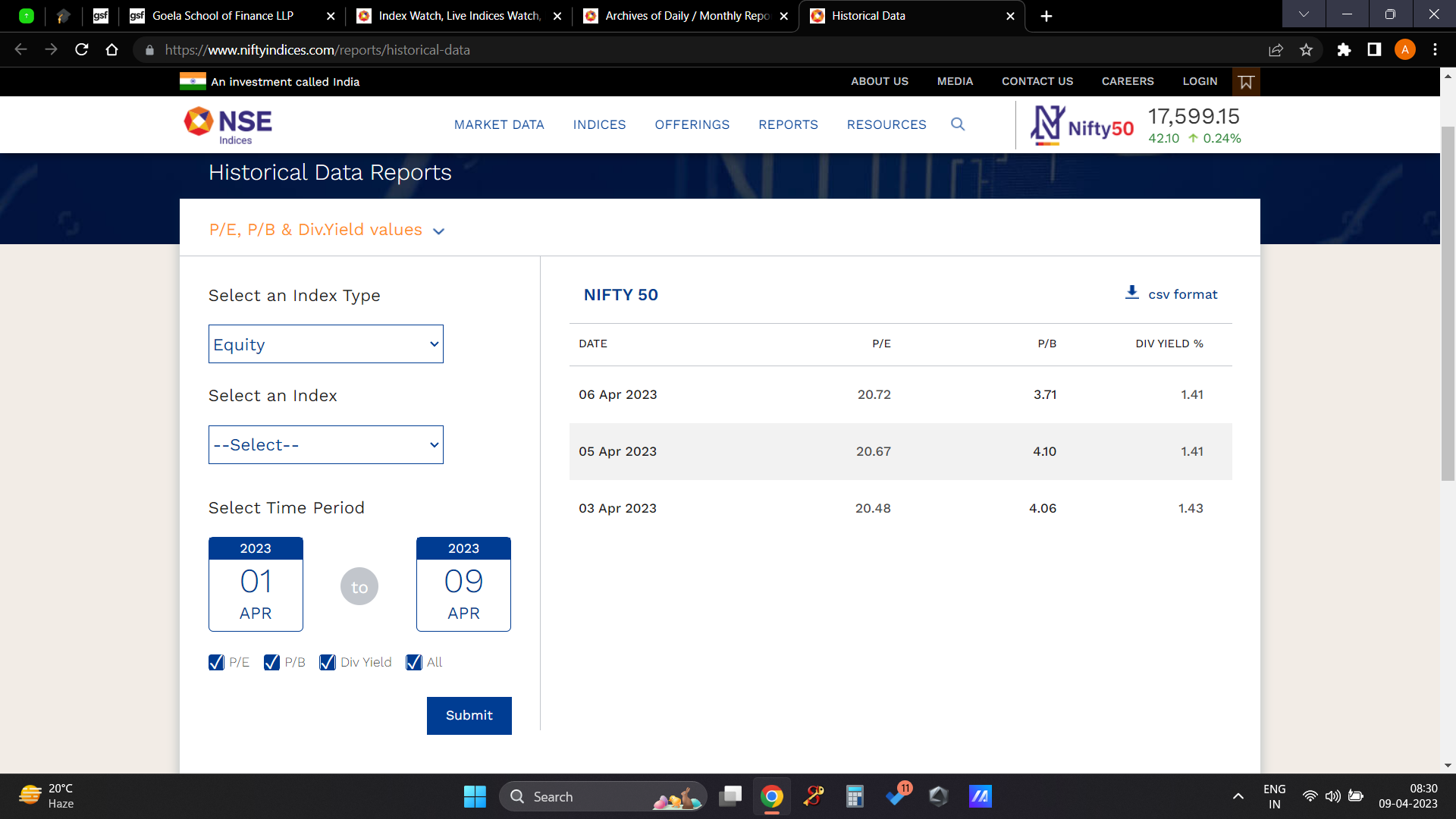Reload the page

click(x=82, y=50)
